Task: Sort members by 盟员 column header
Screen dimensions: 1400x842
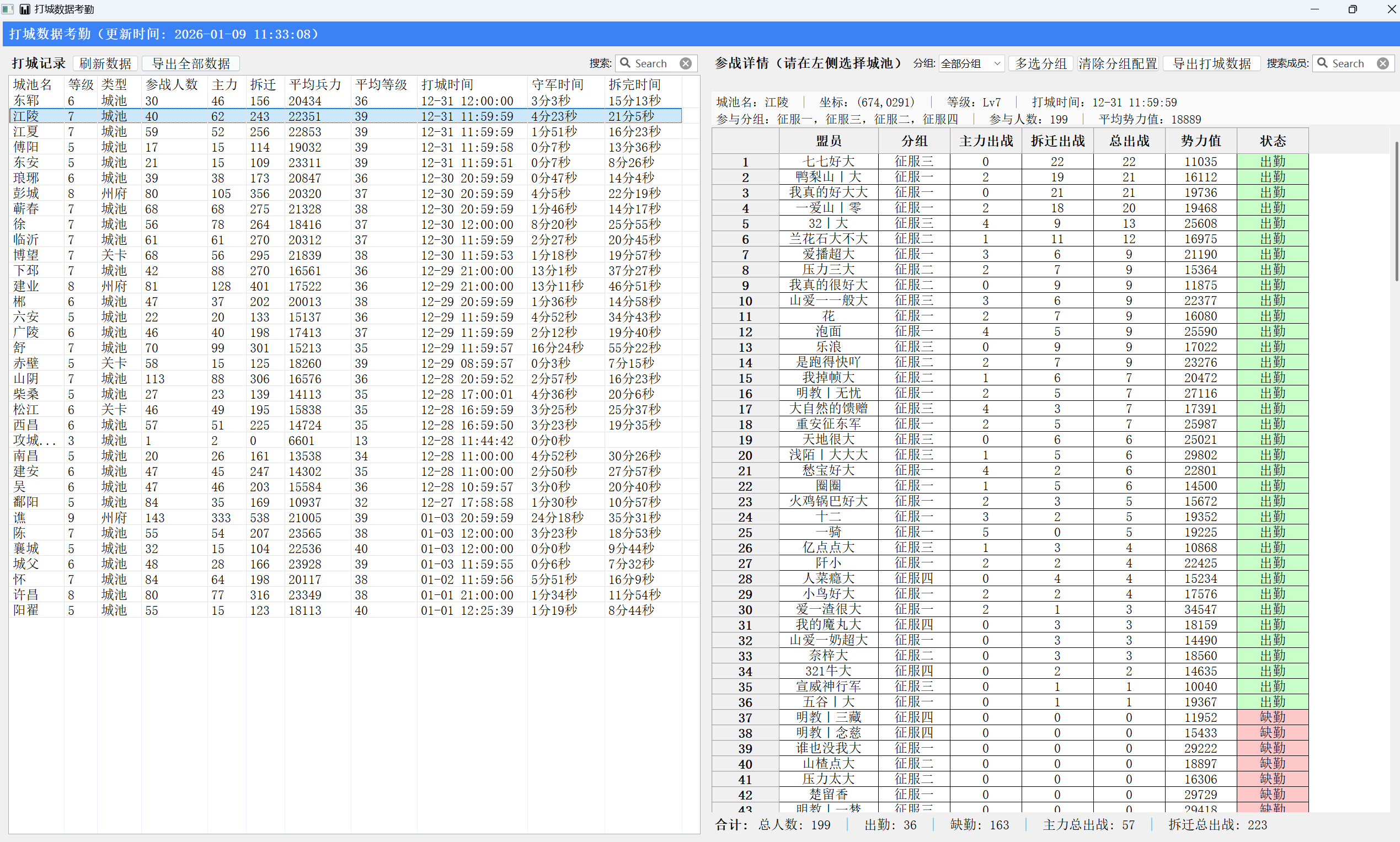Action: point(829,141)
